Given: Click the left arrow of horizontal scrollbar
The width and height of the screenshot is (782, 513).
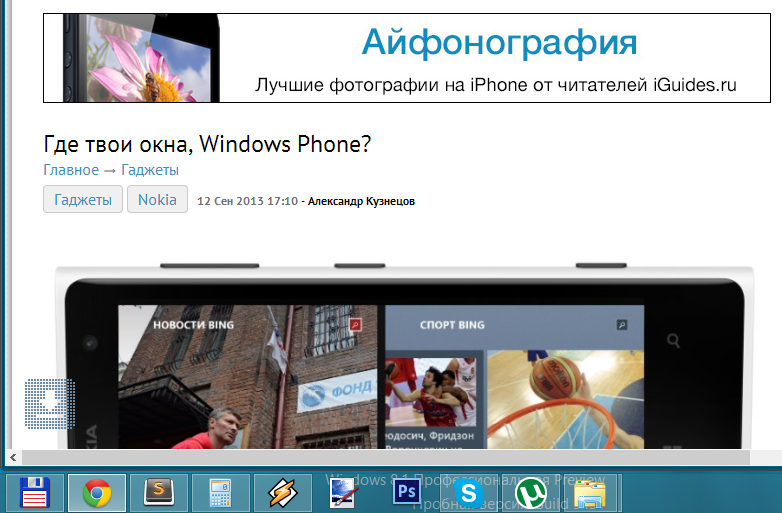Looking at the screenshot, I should [13, 457].
